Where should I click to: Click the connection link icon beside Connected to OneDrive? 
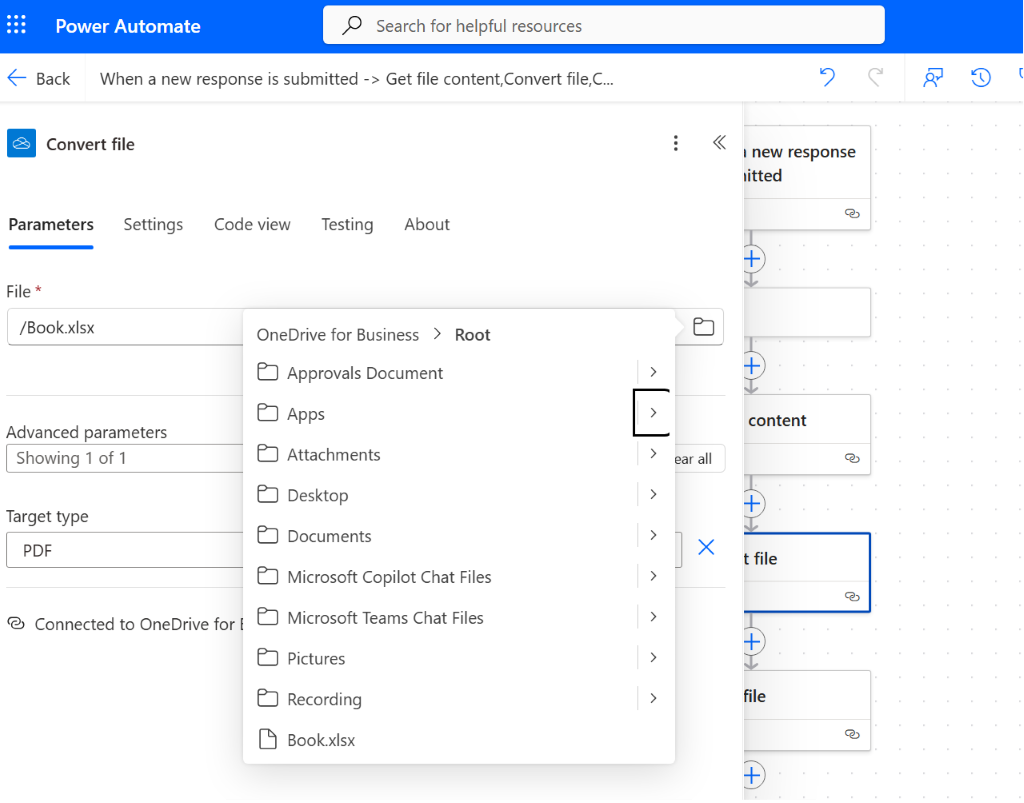coord(16,623)
